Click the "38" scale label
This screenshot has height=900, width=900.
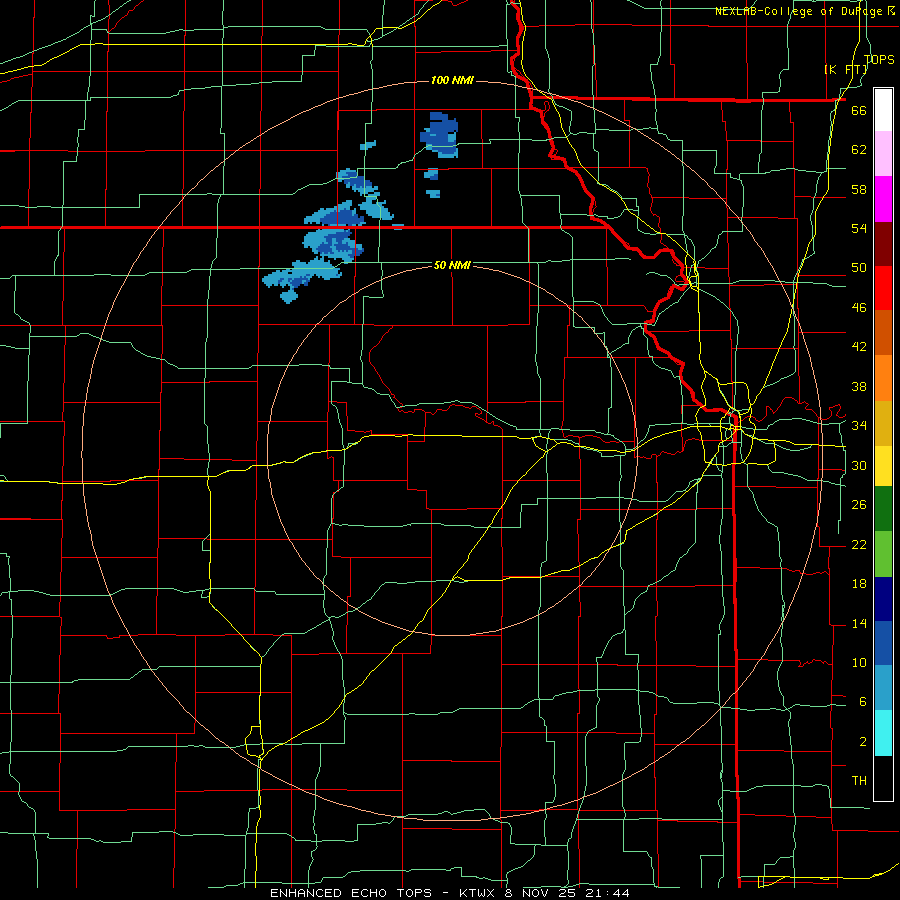point(859,386)
